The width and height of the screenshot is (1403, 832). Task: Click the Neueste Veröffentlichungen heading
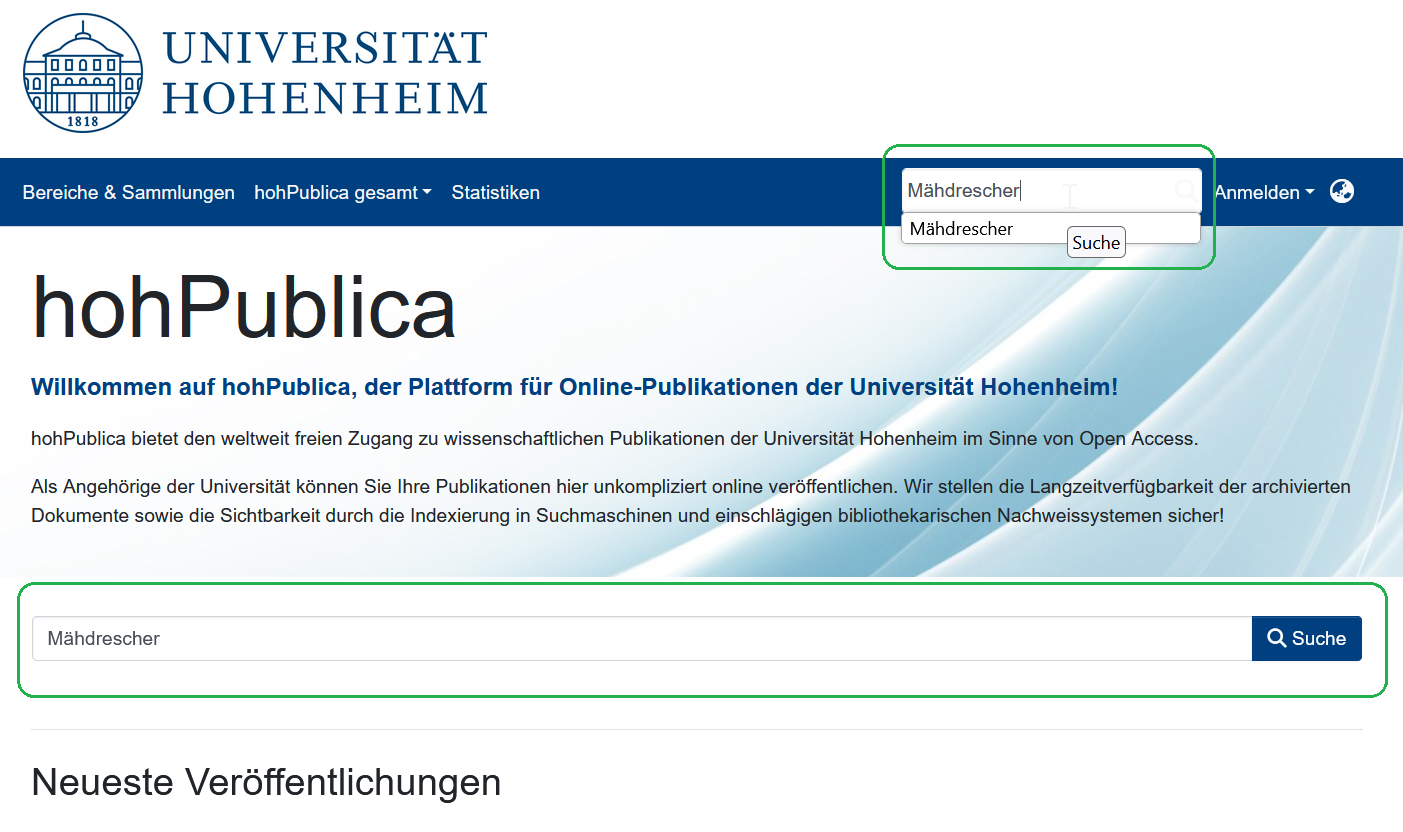[x=266, y=781]
